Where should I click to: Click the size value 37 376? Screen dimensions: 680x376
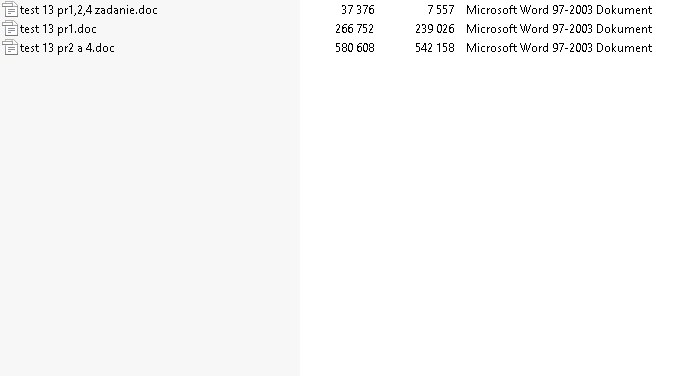tap(358, 10)
